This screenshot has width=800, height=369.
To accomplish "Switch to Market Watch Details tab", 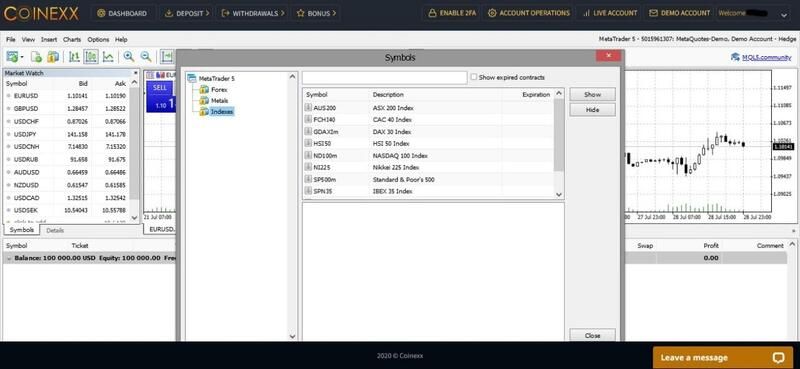I will click(x=55, y=230).
